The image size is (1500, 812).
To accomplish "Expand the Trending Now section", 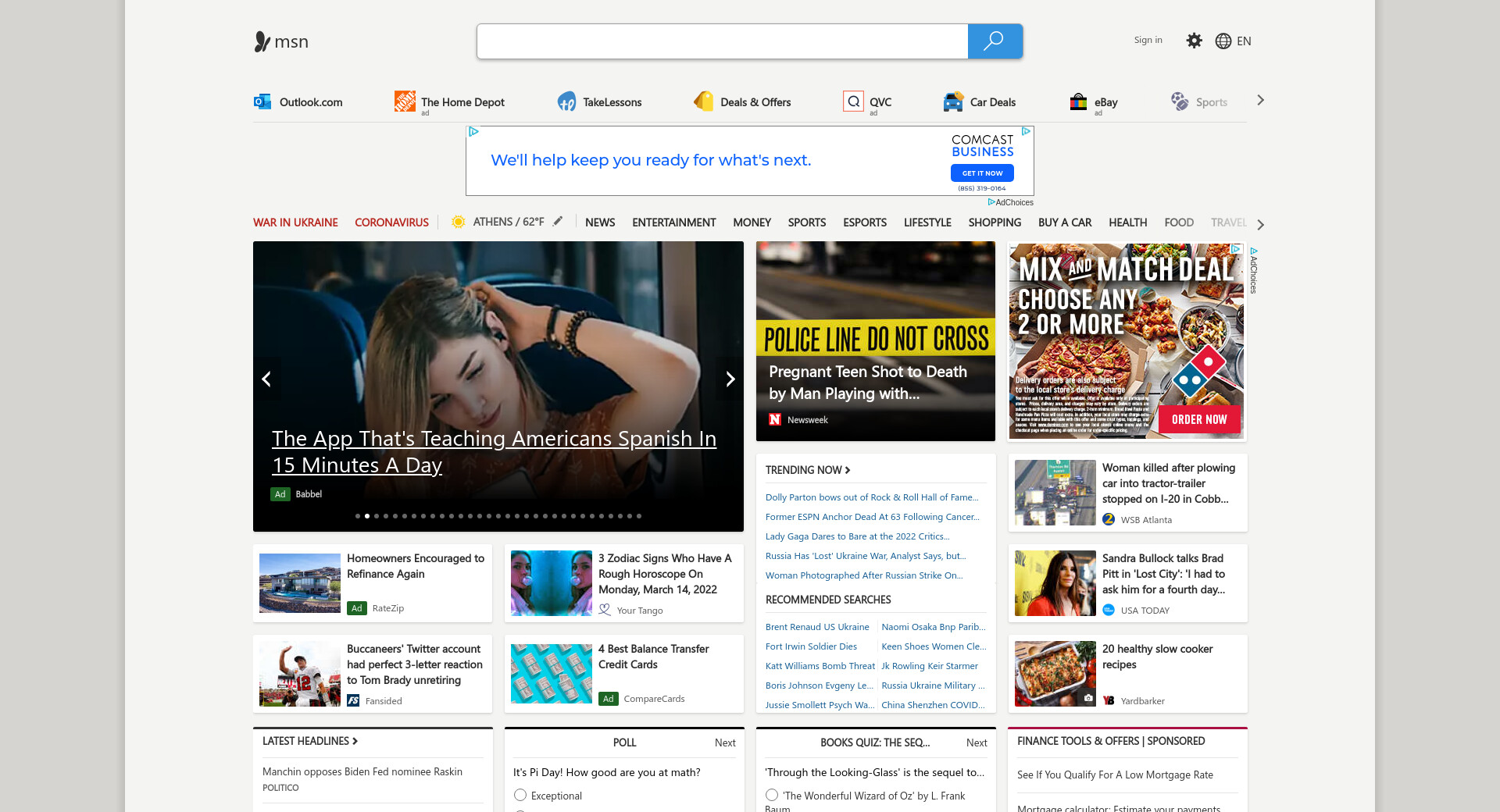I will pyautogui.click(x=808, y=470).
